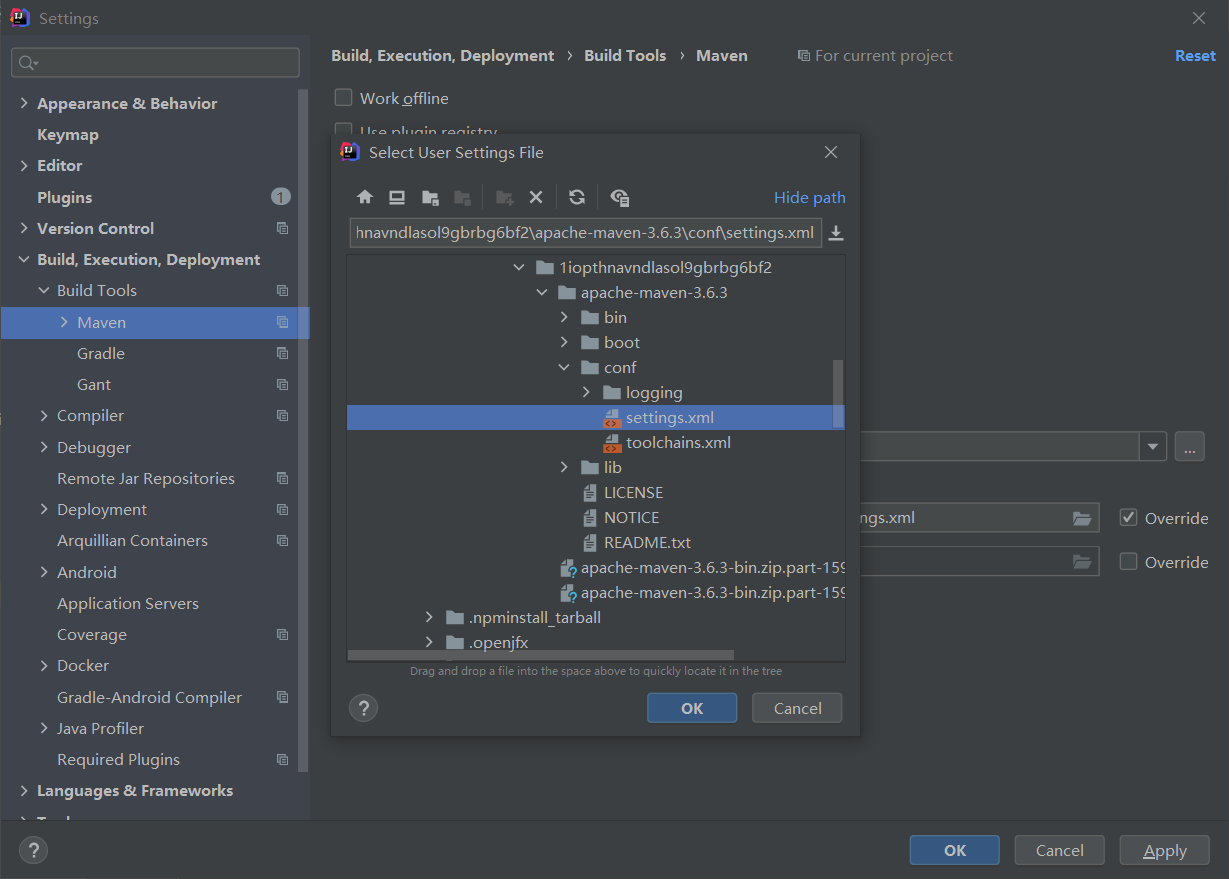Screen dimensions: 1229x879
Task: Click search magnifier in settings search
Action: click(x=26, y=63)
